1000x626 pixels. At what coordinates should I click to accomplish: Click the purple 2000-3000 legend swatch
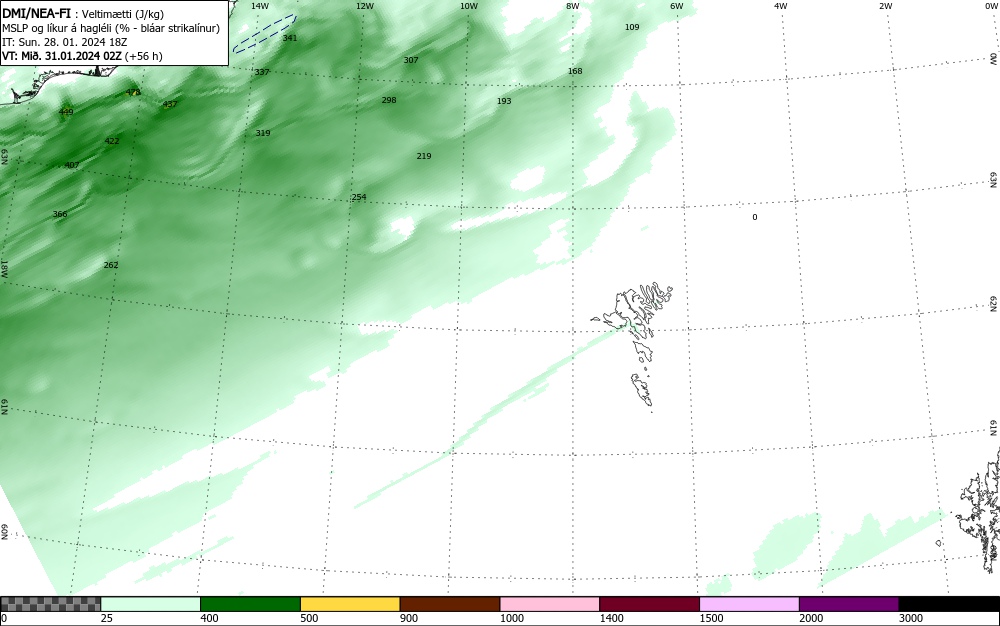[x=849, y=604]
